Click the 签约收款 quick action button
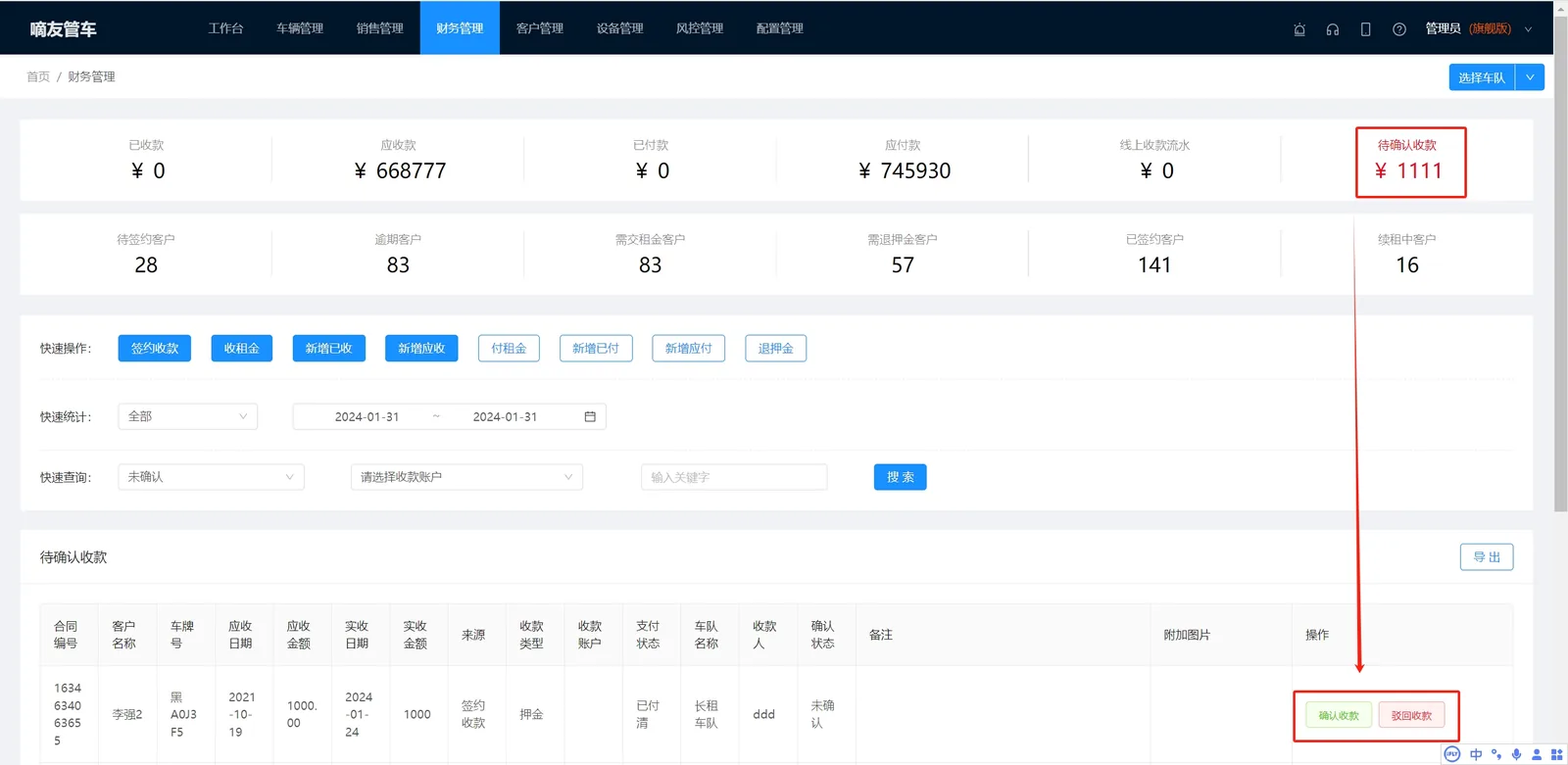 click(155, 349)
